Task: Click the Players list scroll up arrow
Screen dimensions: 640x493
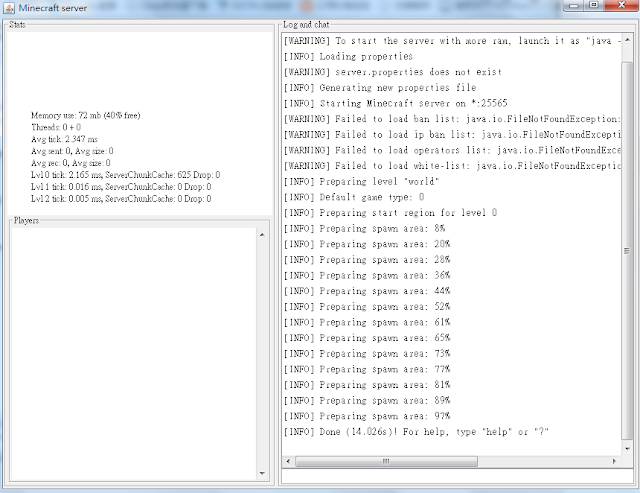Action: (262, 235)
